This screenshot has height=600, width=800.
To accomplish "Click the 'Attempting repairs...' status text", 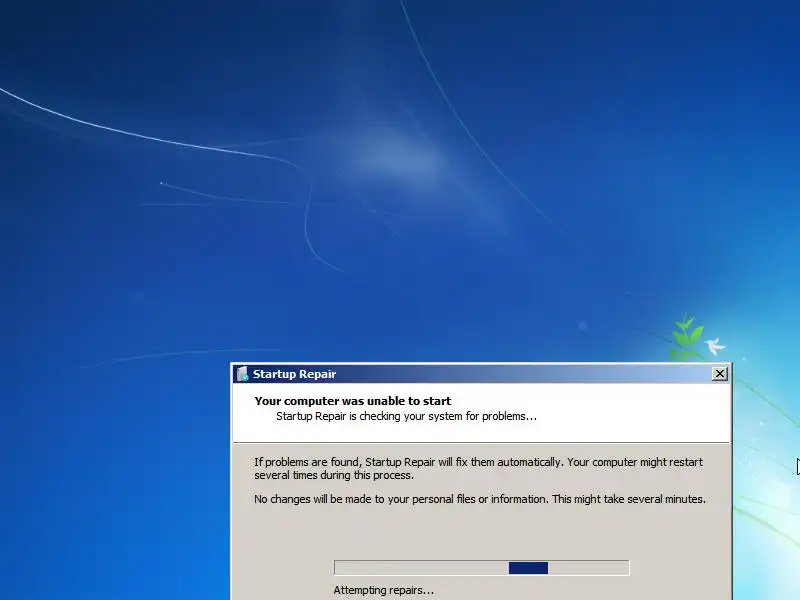I will tap(383, 590).
